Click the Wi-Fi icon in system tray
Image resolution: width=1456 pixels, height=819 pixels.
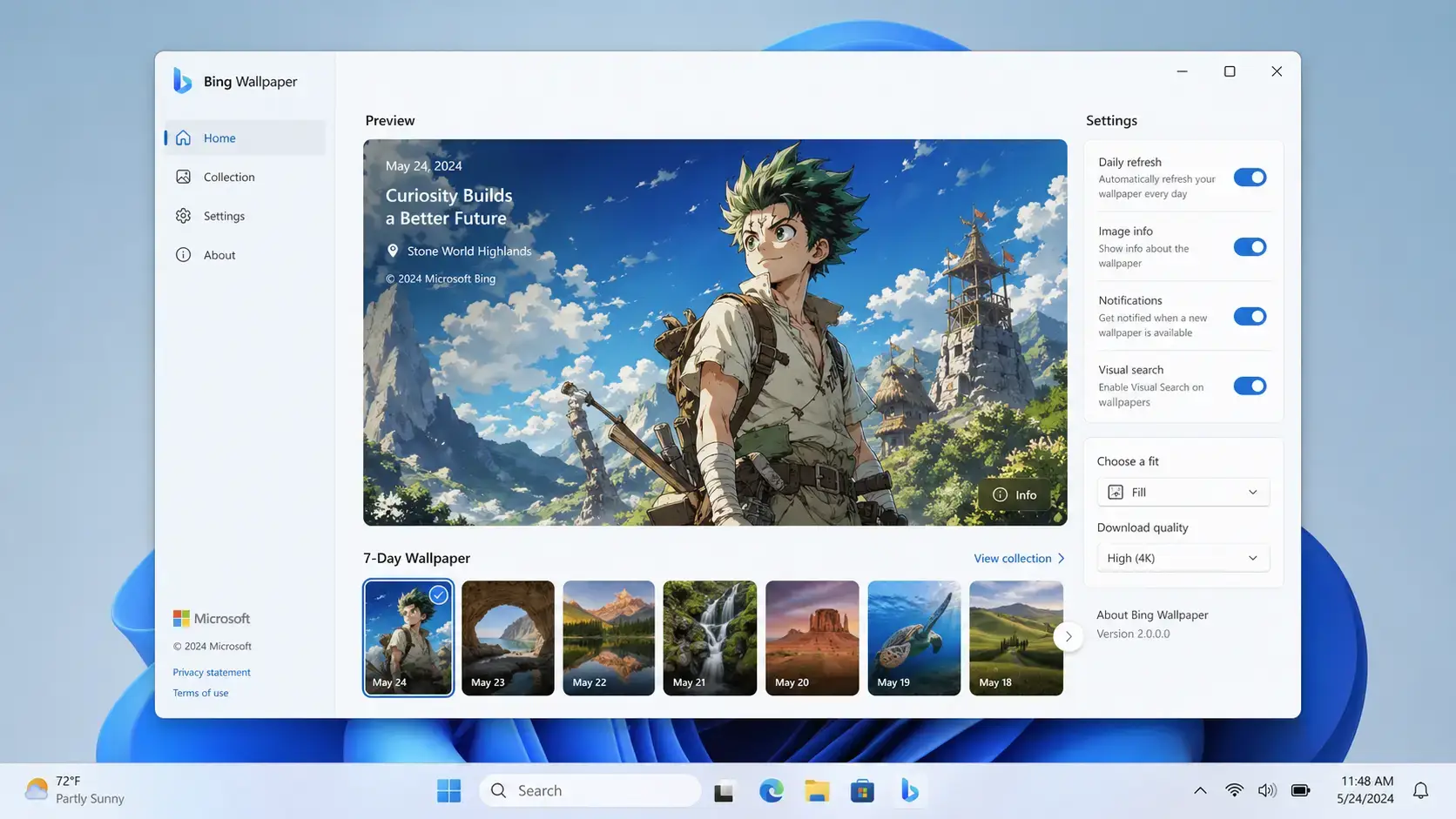pos(1234,790)
